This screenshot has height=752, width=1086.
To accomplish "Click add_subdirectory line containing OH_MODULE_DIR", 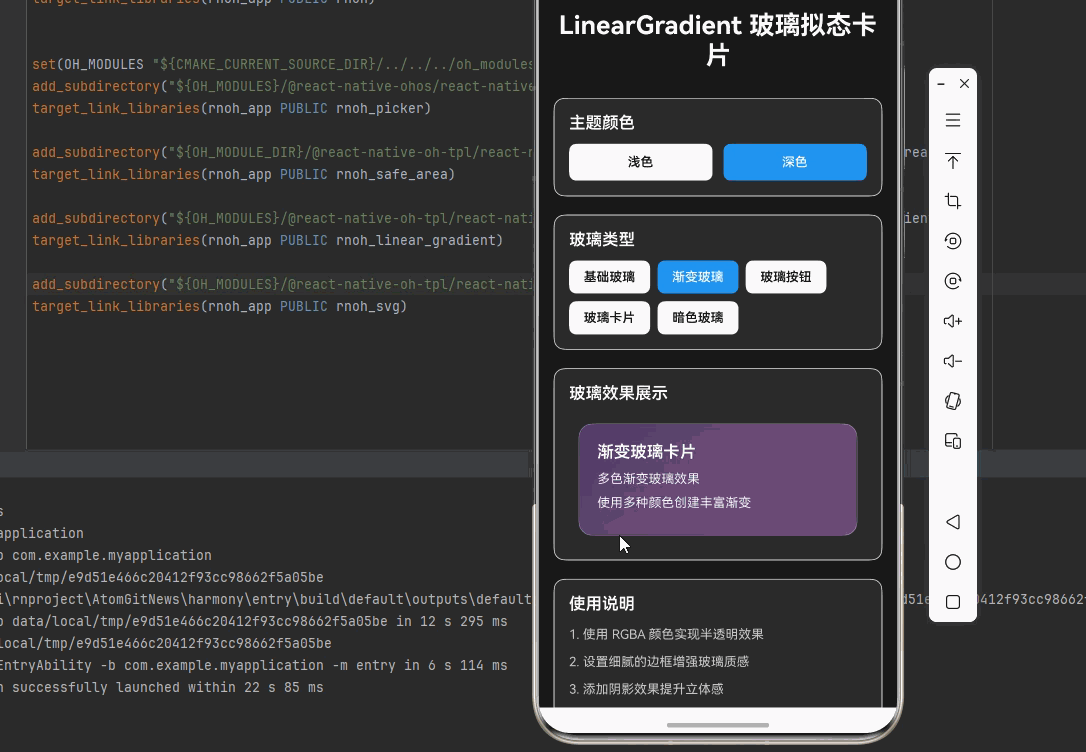I will (283, 152).
